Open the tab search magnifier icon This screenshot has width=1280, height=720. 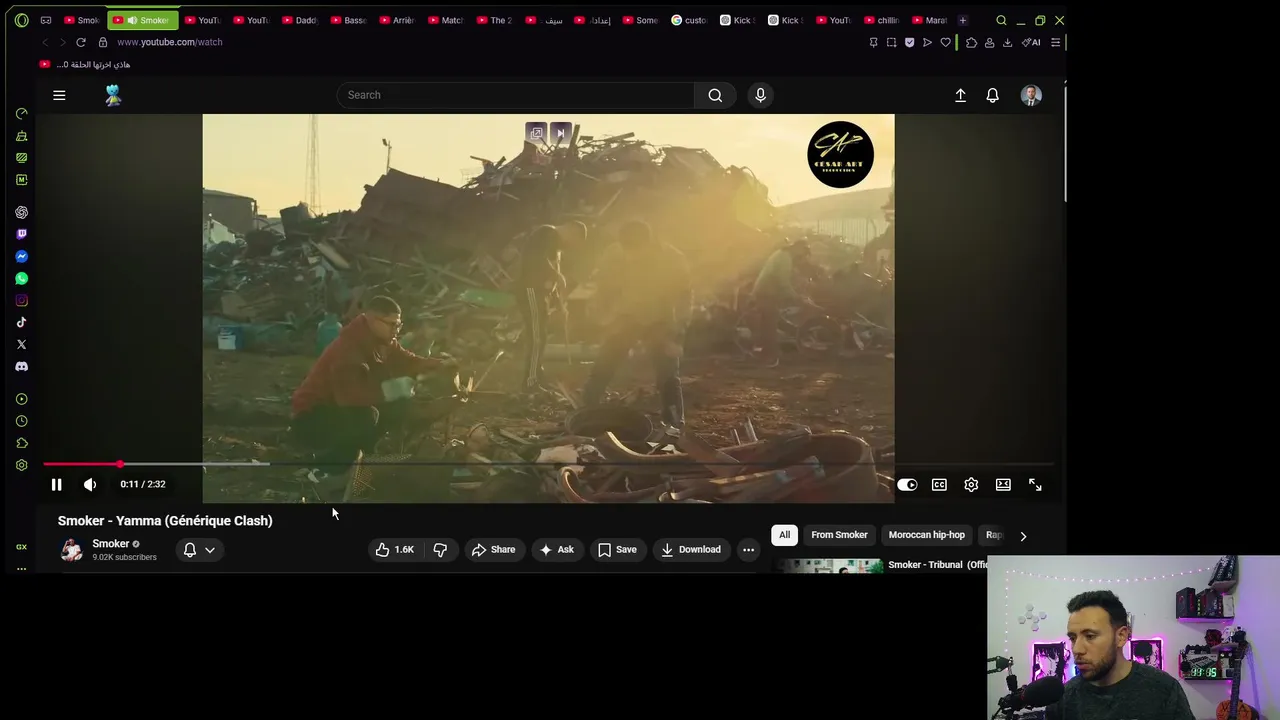click(x=1001, y=20)
